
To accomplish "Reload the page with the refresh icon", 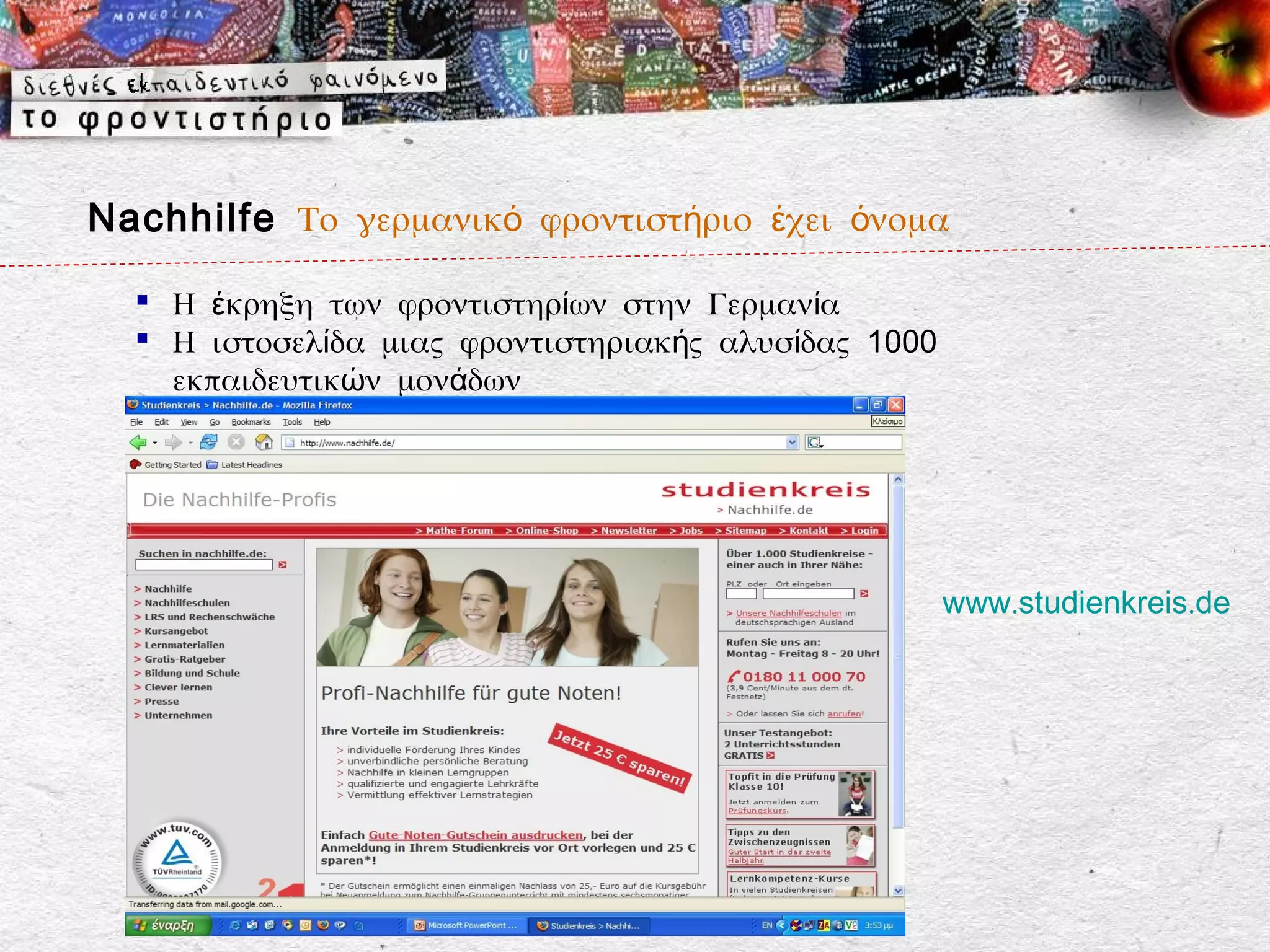I will (x=209, y=443).
